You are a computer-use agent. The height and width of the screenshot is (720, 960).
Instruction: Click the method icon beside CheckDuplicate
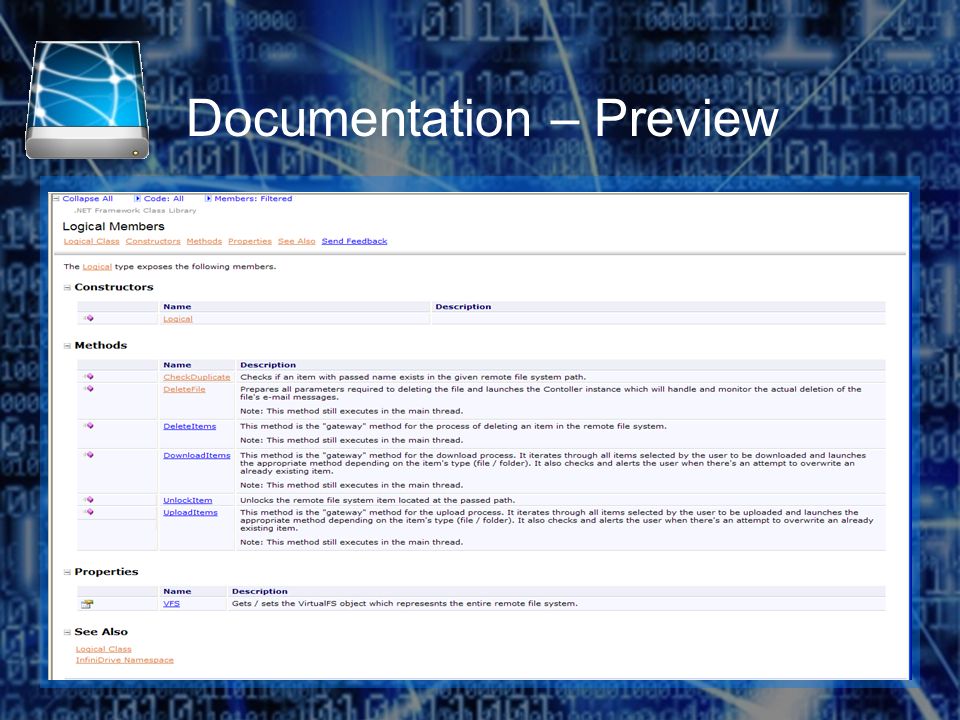pyautogui.click(x=89, y=377)
